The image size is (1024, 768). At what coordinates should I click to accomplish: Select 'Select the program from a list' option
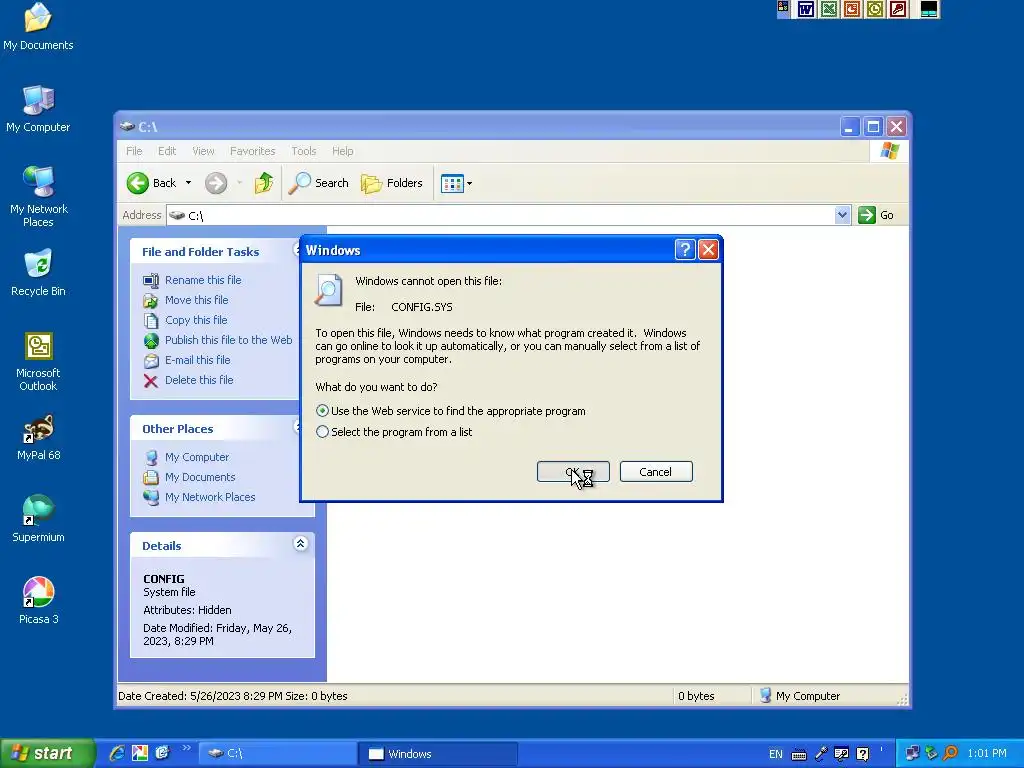(322, 432)
